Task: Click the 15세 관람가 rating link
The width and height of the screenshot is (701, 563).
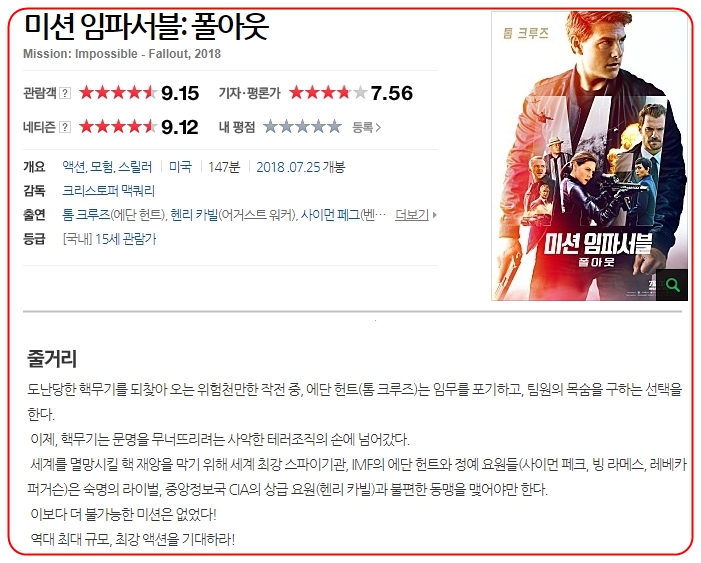Action: (126, 239)
